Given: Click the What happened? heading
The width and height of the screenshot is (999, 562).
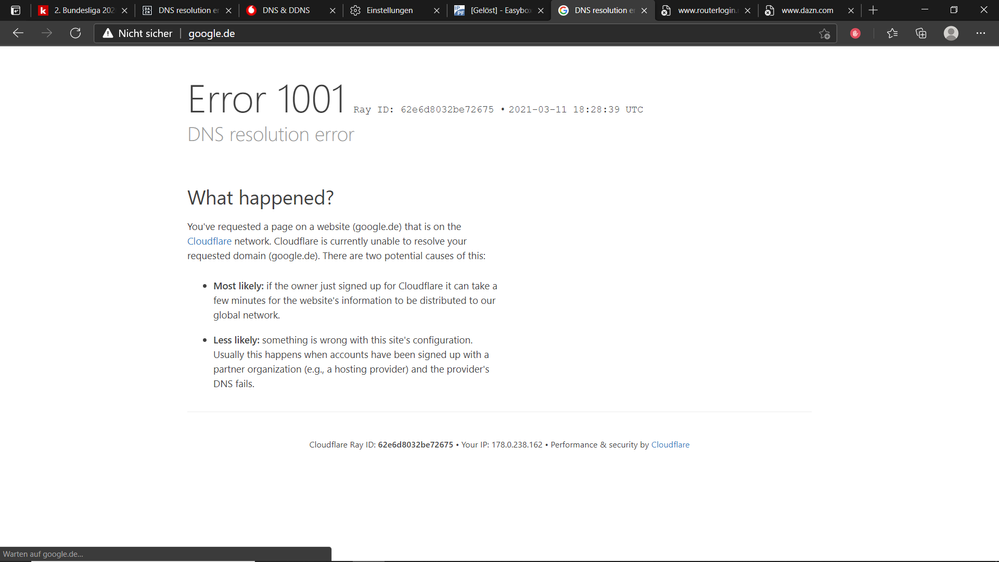Looking at the screenshot, I should (261, 198).
